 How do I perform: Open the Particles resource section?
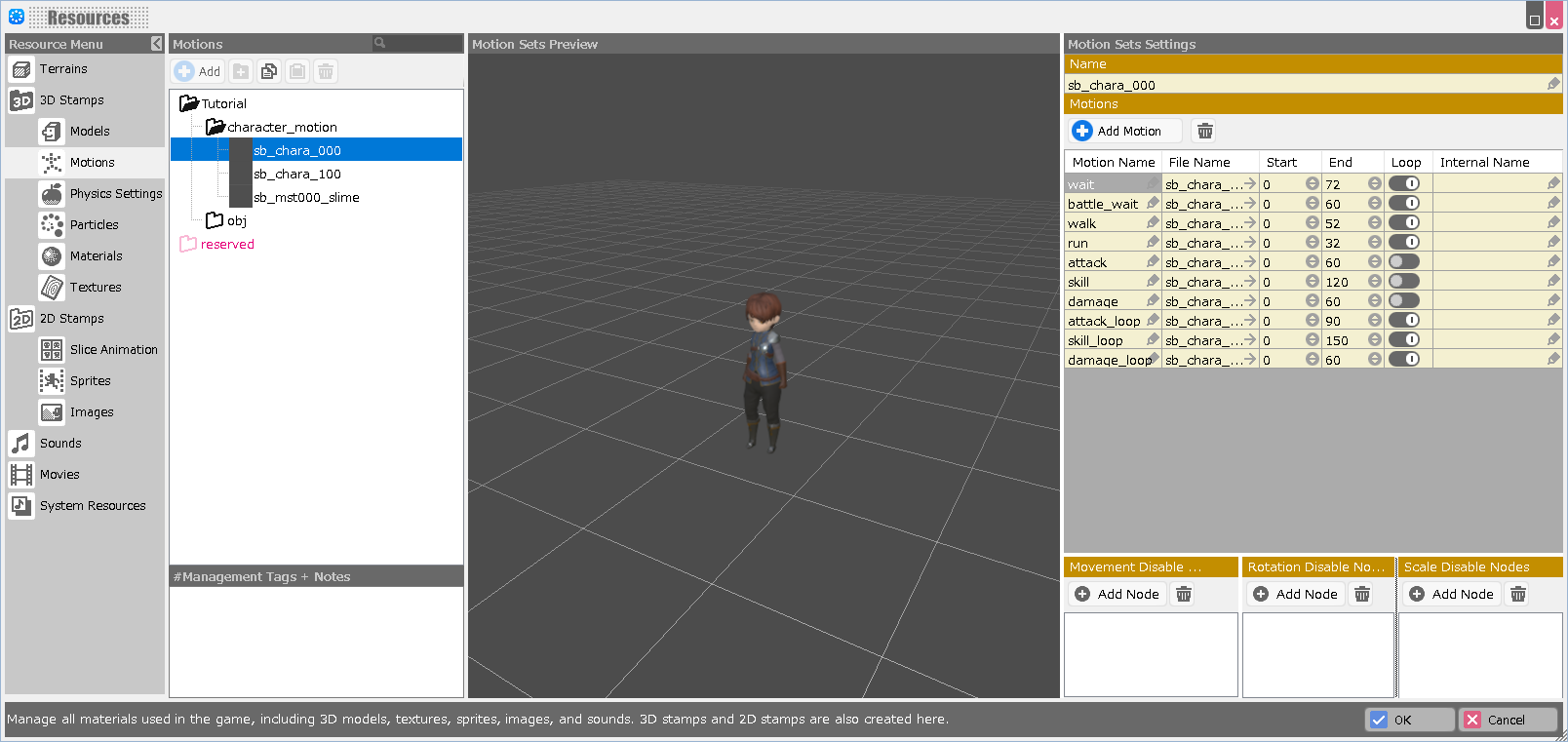(x=94, y=225)
